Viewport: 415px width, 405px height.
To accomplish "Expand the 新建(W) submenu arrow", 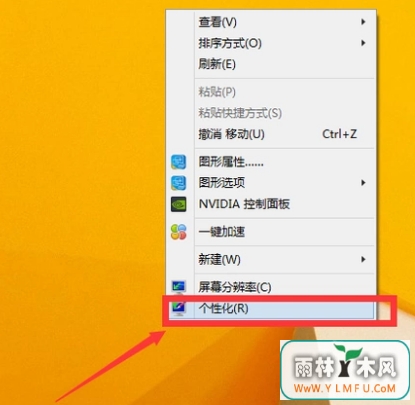I will [x=363, y=259].
